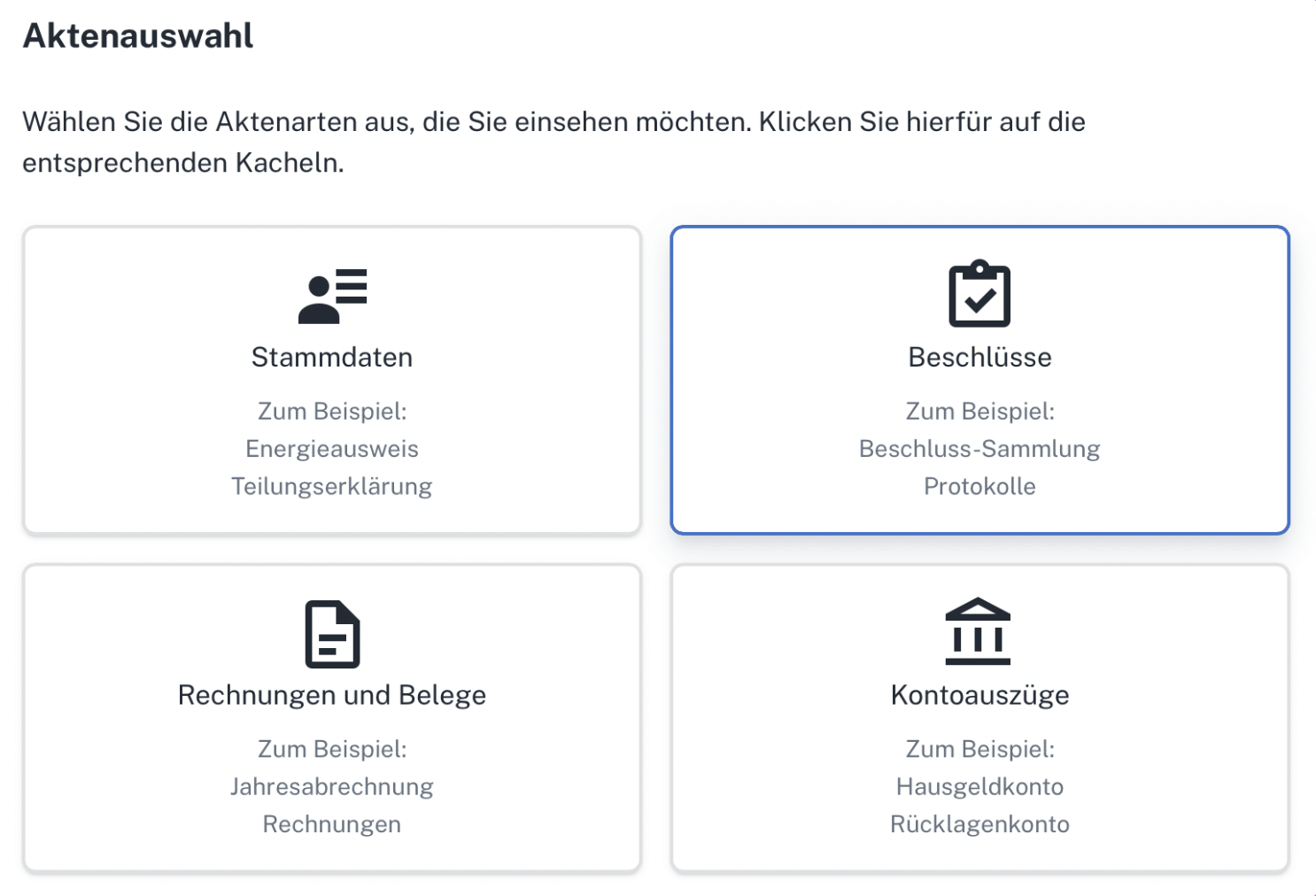Click the Jahresabrechnung example text

[332, 786]
